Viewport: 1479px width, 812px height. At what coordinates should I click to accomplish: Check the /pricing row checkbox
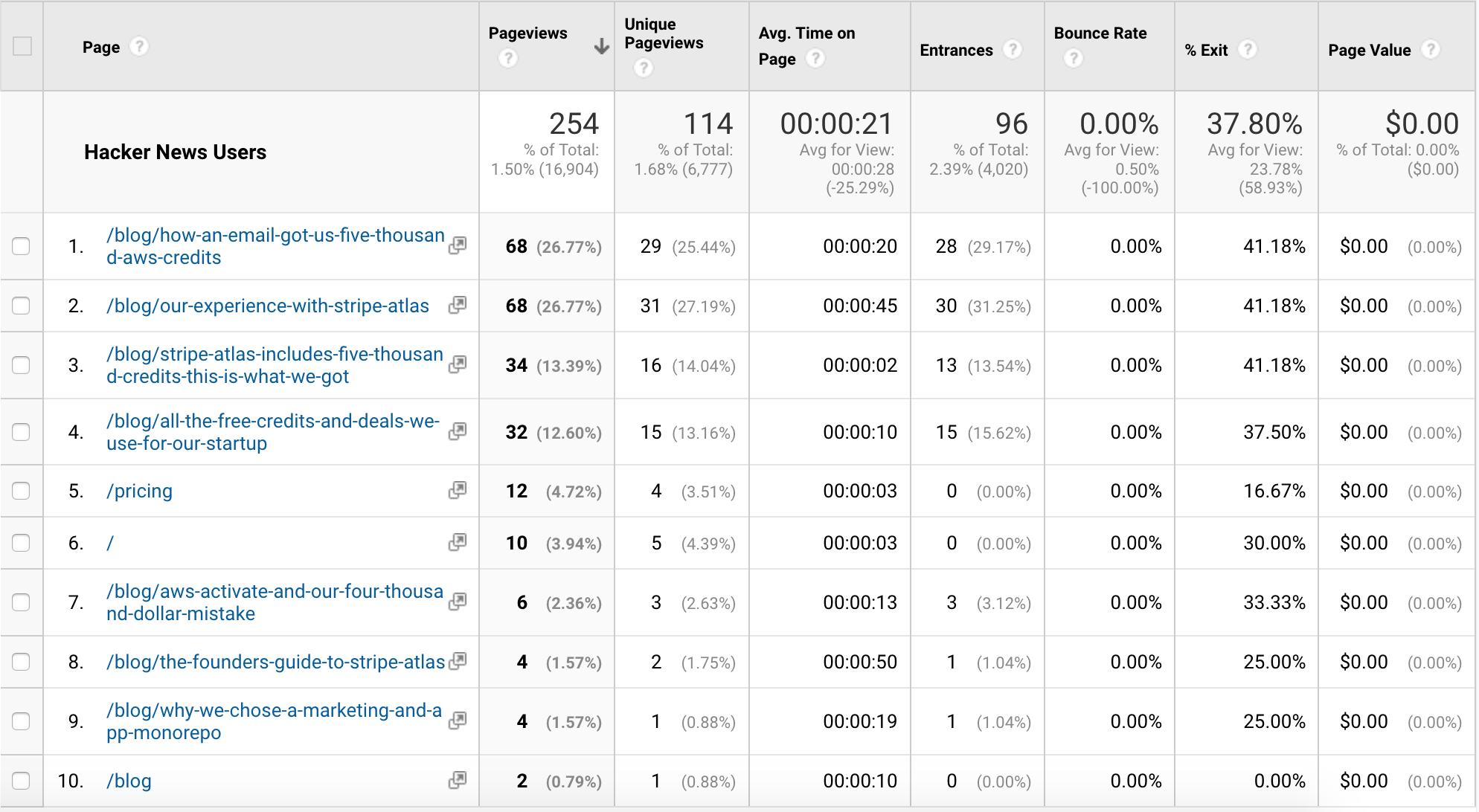pyautogui.click(x=22, y=491)
